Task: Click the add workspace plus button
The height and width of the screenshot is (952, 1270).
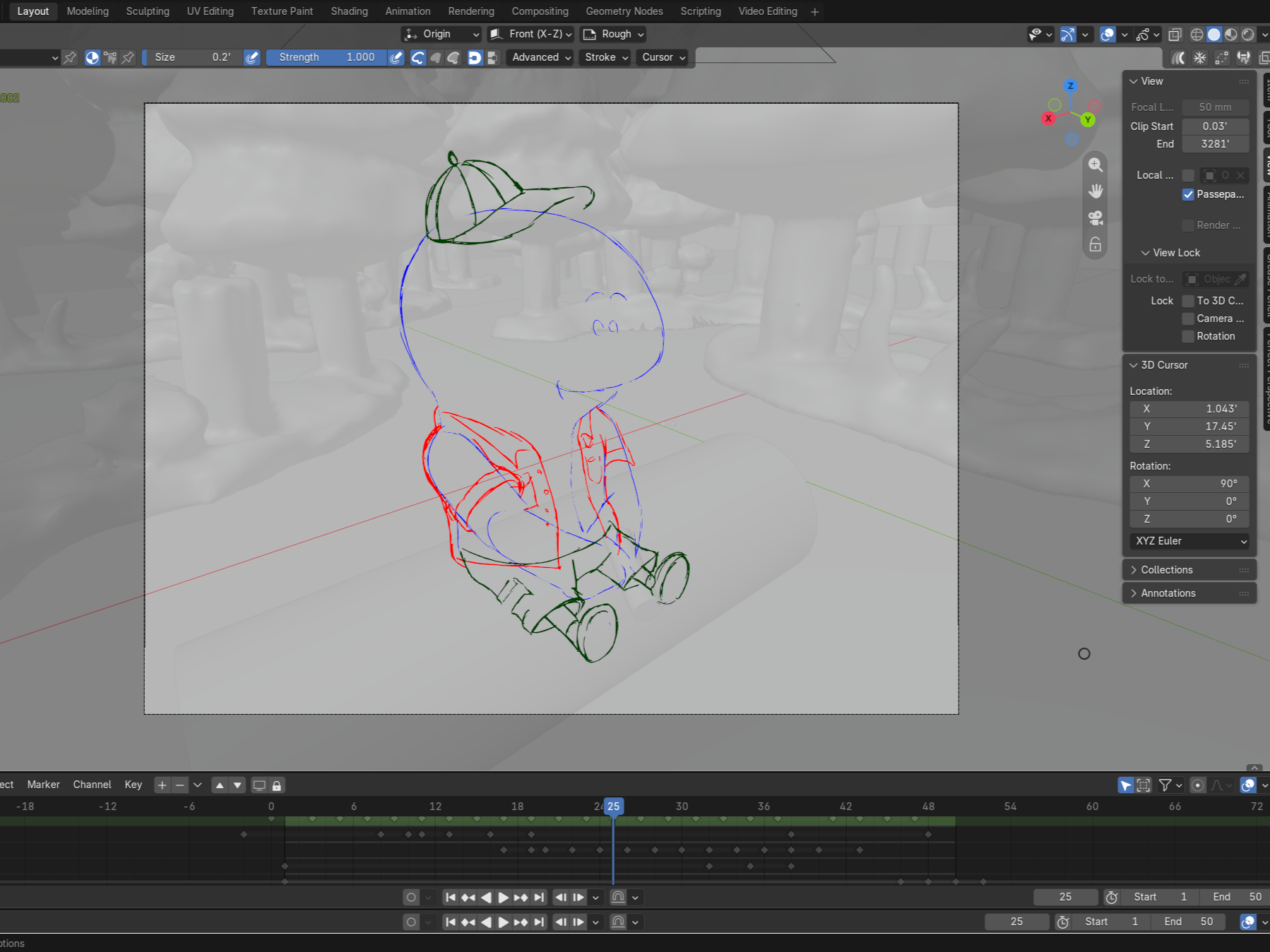Action: tap(814, 11)
